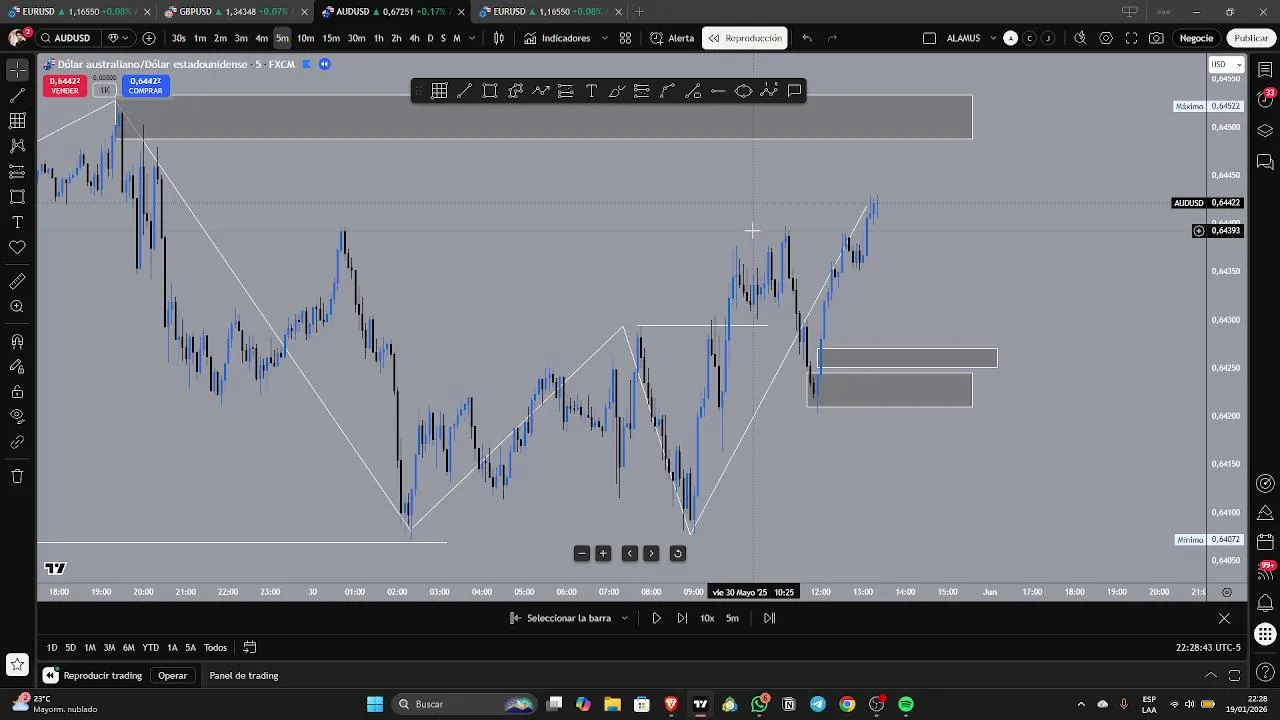
Task: Select the YTD date range
Action: (150, 648)
